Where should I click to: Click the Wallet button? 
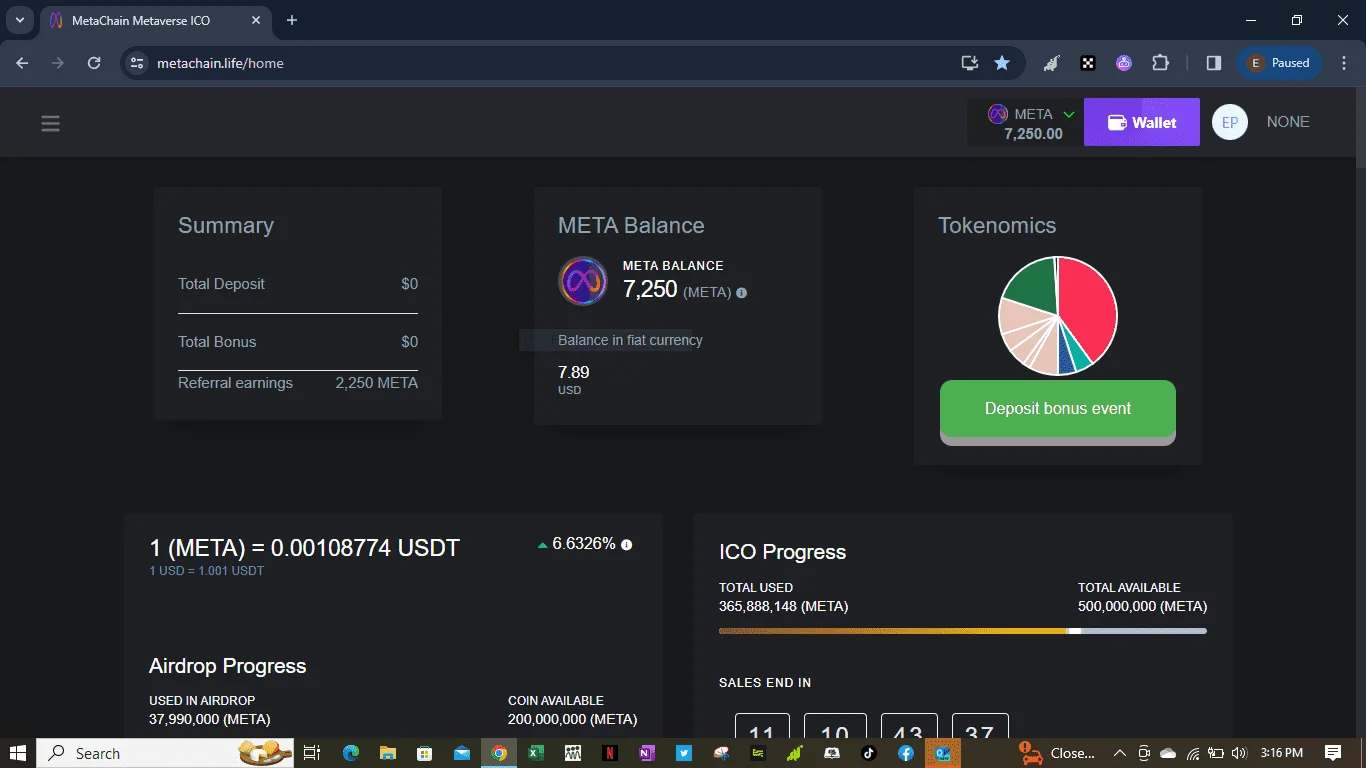(1142, 122)
